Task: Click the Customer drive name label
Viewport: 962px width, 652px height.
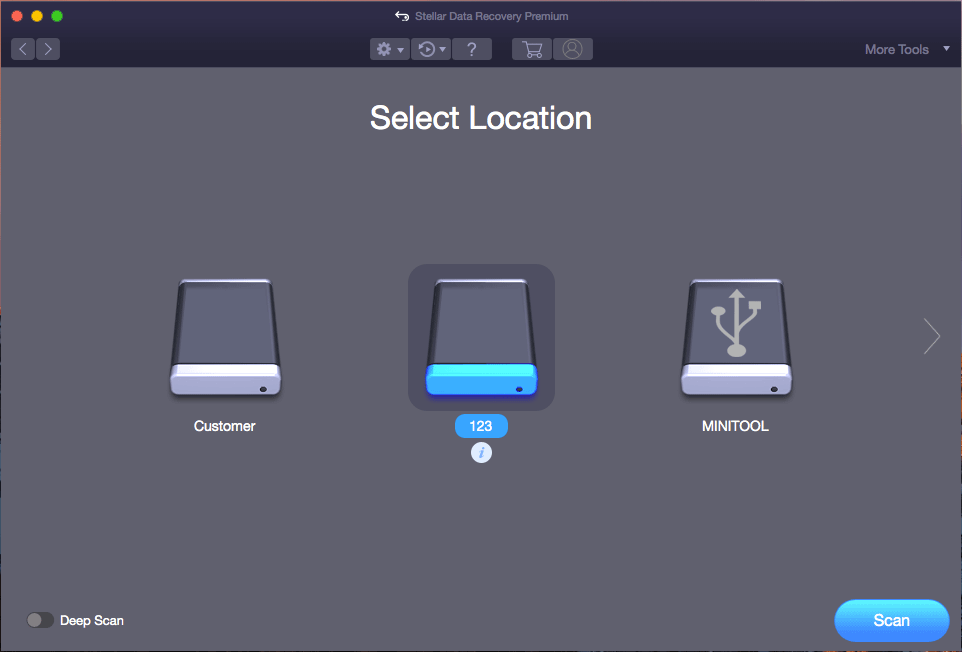Action: tap(225, 426)
